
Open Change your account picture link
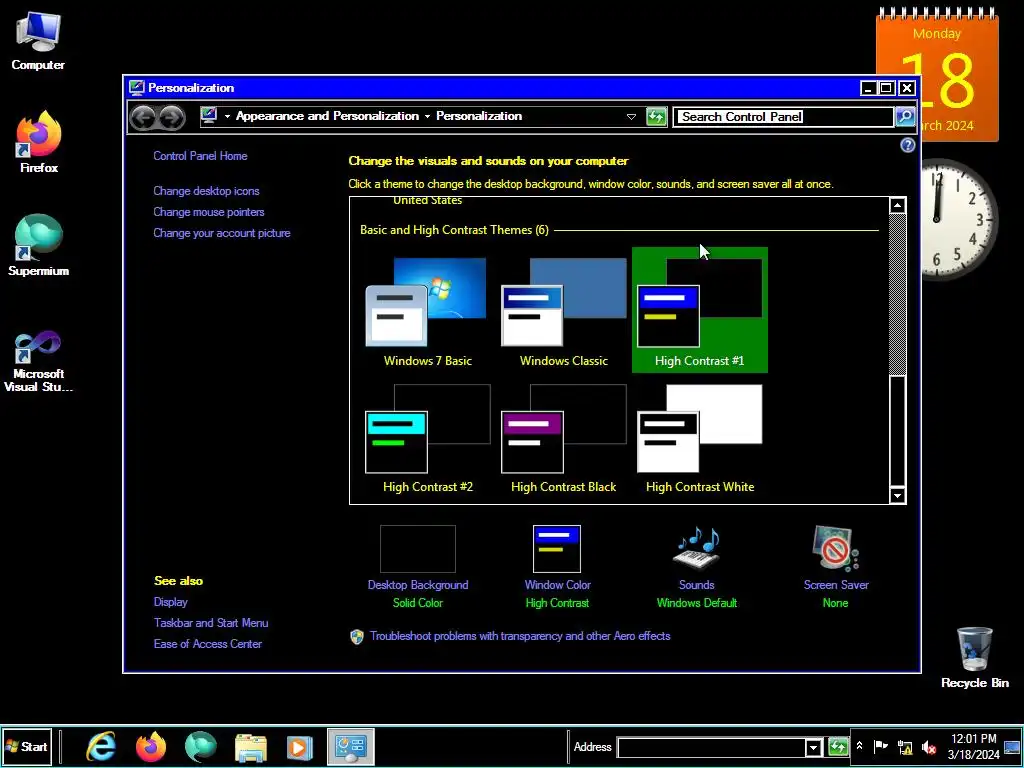click(x=221, y=233)
